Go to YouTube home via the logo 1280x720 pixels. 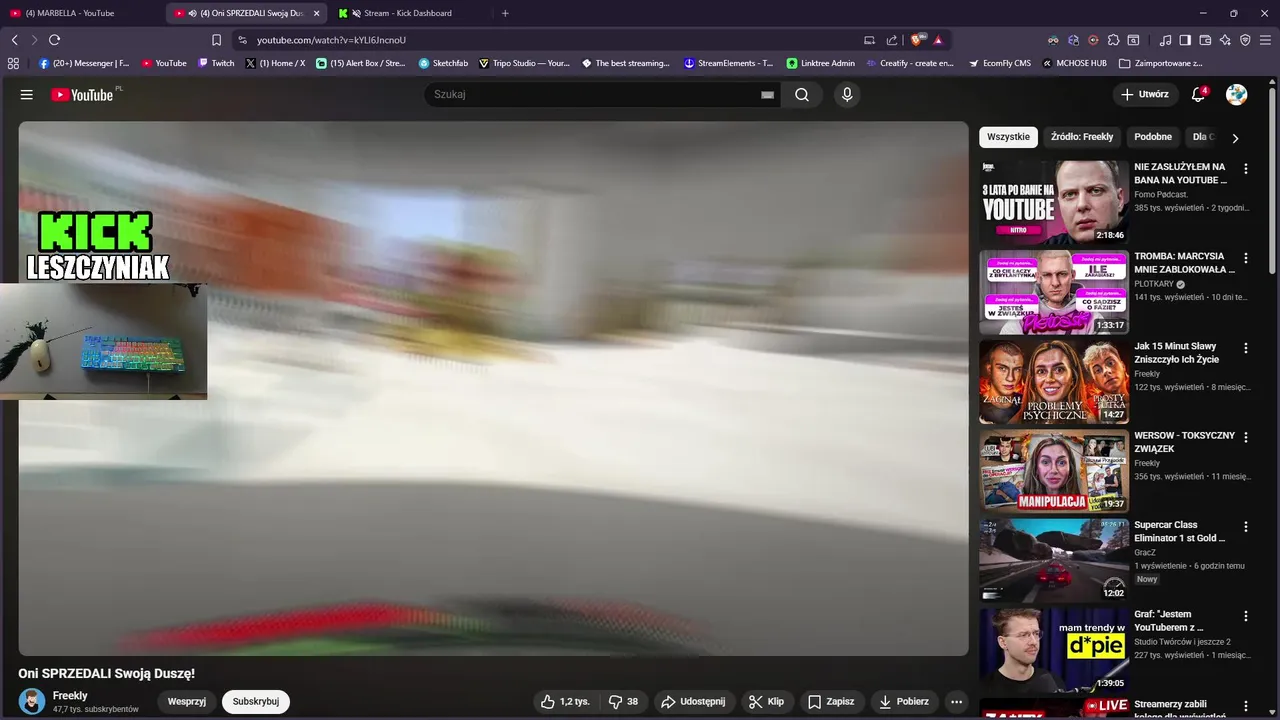(x=82, y=94)
